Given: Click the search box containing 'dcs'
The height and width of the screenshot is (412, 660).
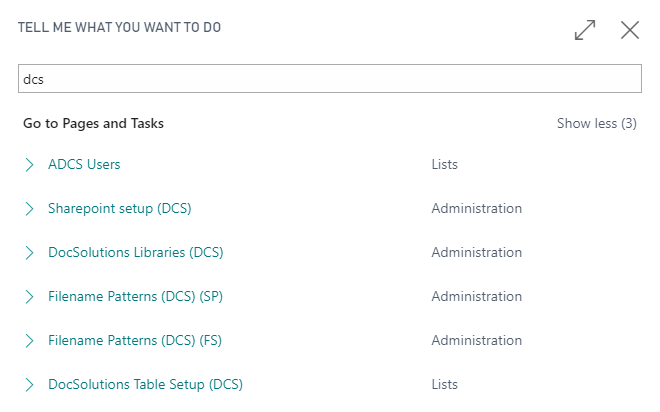Looking at the screenshot, I should click(x=329, y=79).
